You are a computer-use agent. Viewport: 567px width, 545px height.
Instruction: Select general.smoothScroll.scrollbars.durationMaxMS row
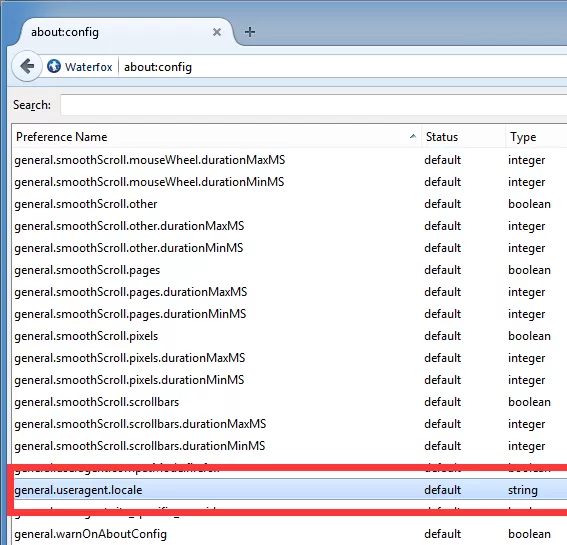pyautogui.click(x=290, y=424)
